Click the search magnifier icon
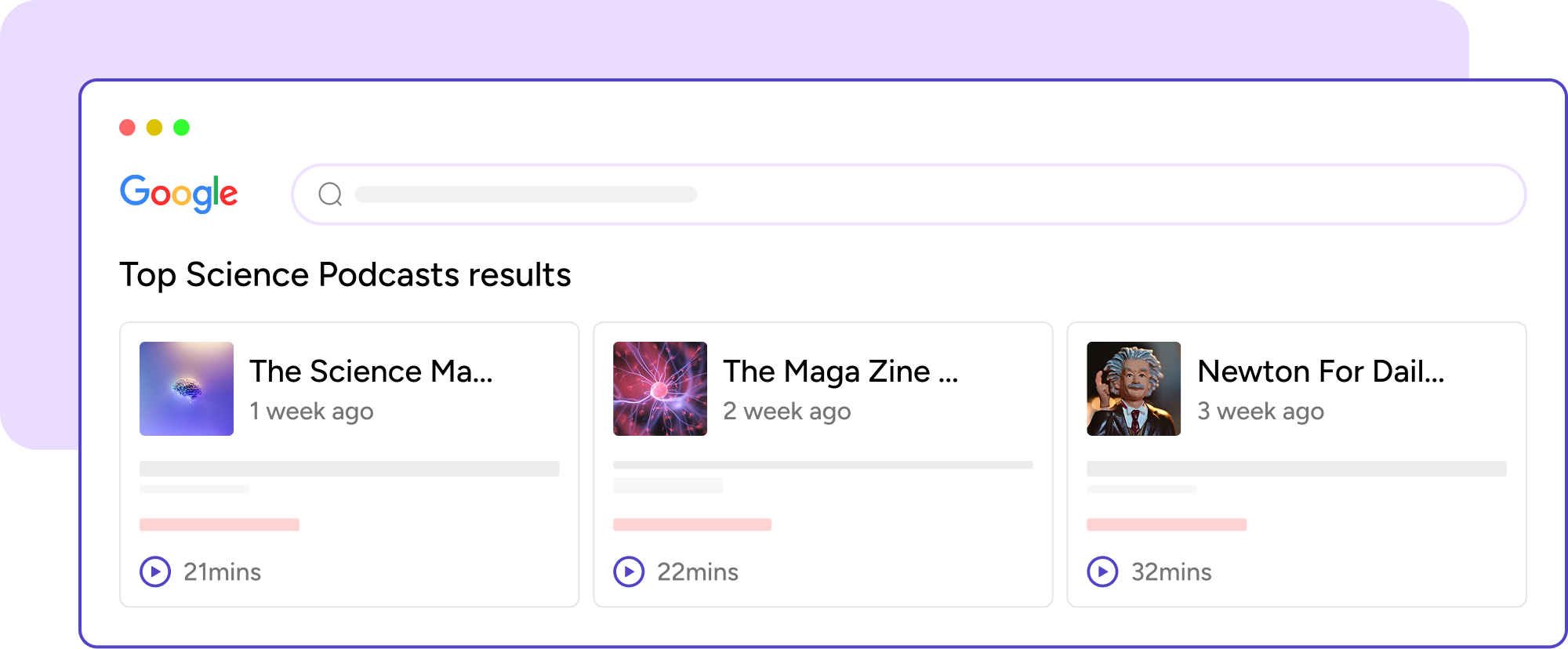 coord(330,194)
